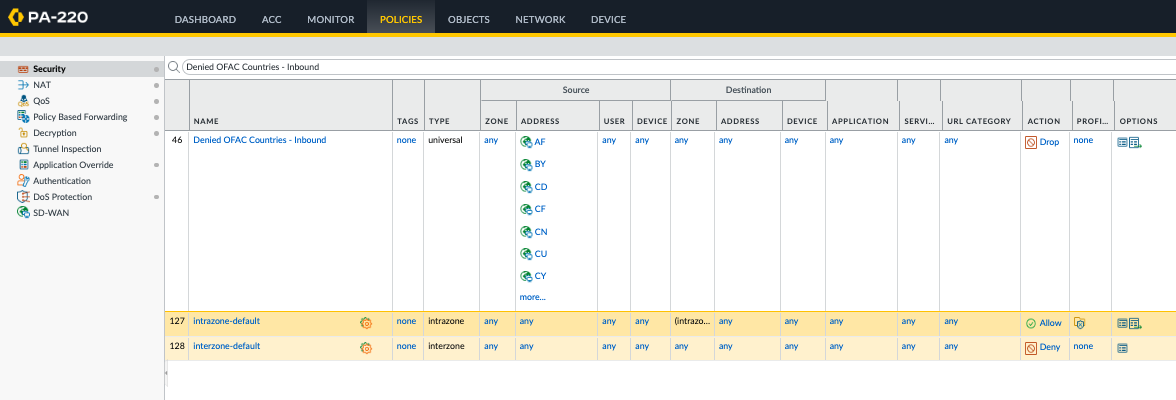Click the search magnifier icon
This screenshot has width=1176, height=400.
[x=174, y=67]
